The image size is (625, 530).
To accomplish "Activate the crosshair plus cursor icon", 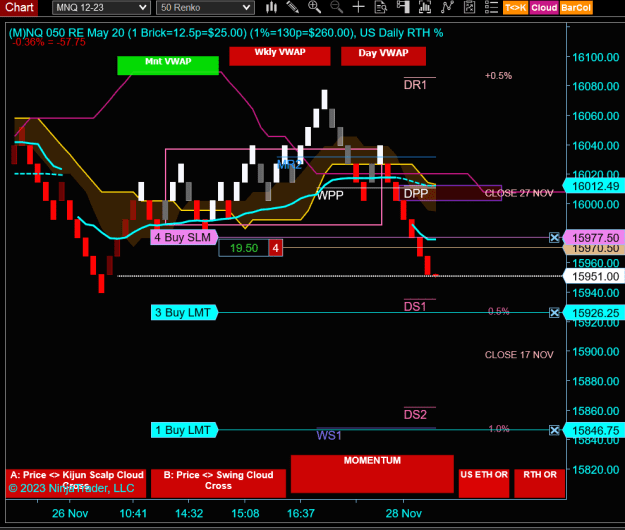I will pos(359,7).
